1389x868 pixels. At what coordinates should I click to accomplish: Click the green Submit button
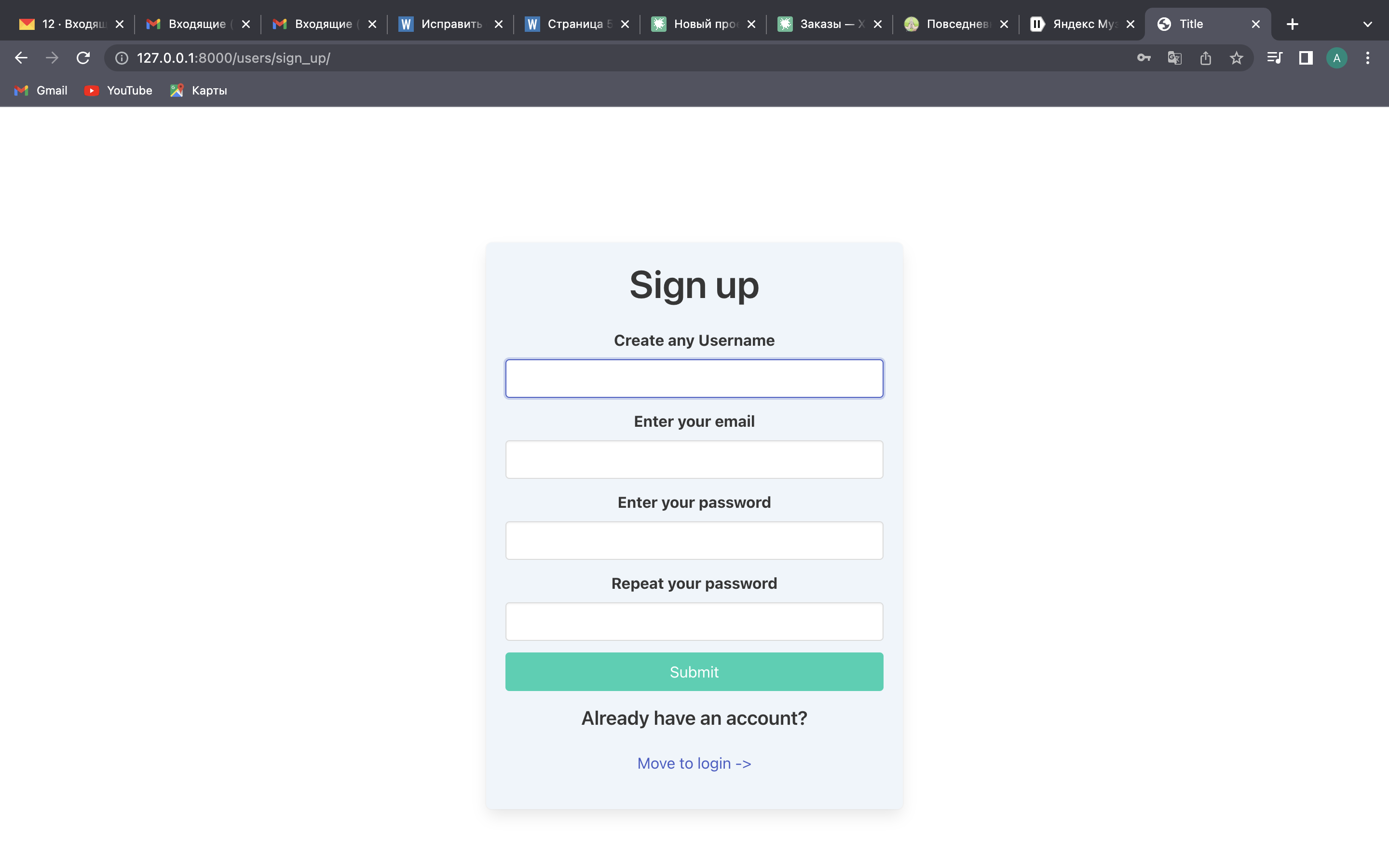tap(694, 672)
